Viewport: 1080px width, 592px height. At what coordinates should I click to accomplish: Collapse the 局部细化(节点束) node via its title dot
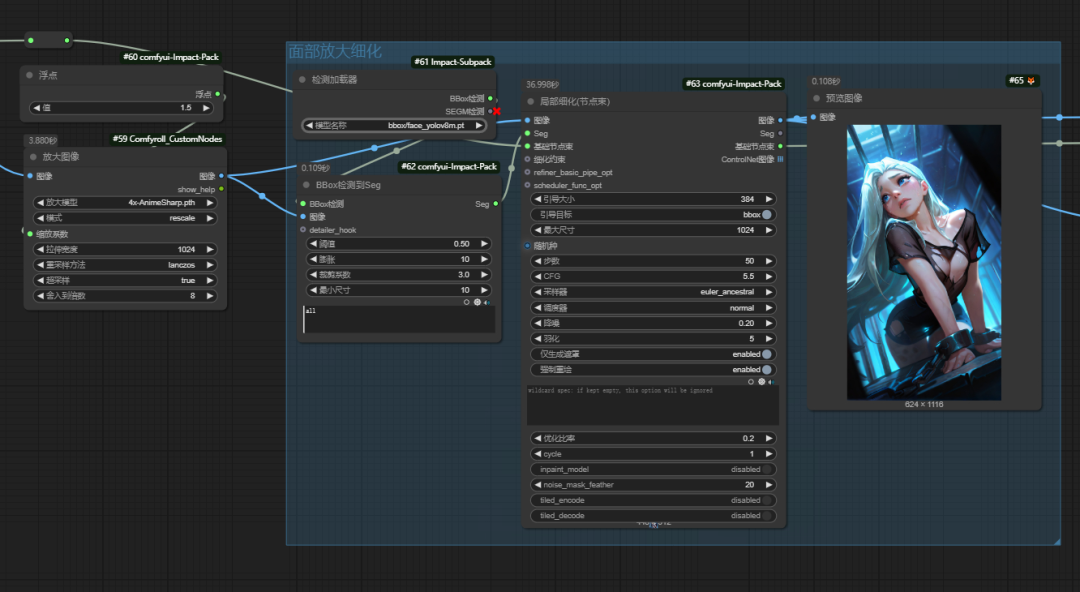tap(531, 102)
